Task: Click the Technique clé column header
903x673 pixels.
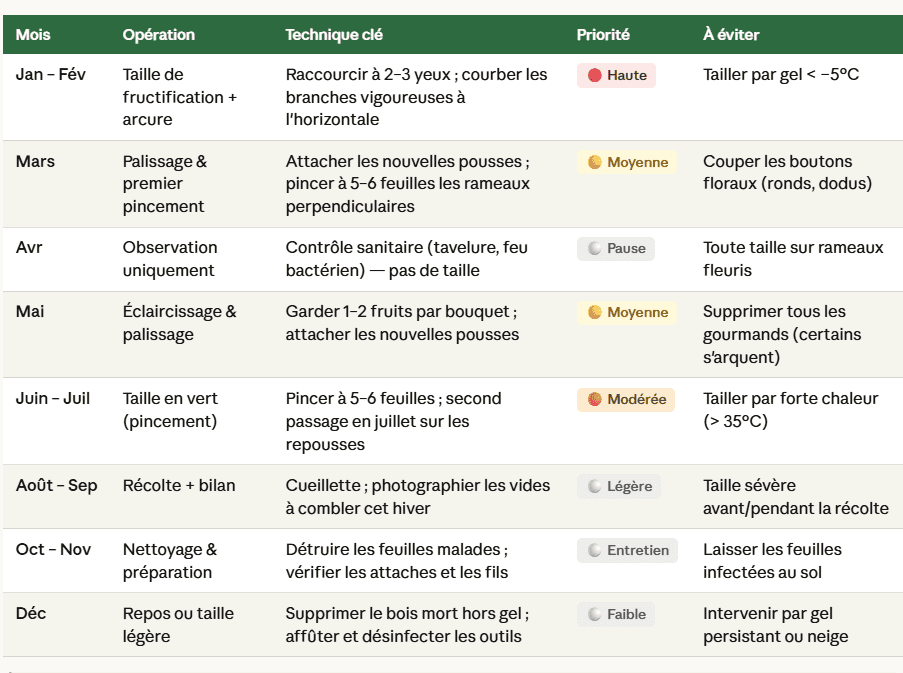Action: click(x=334, y=35)
